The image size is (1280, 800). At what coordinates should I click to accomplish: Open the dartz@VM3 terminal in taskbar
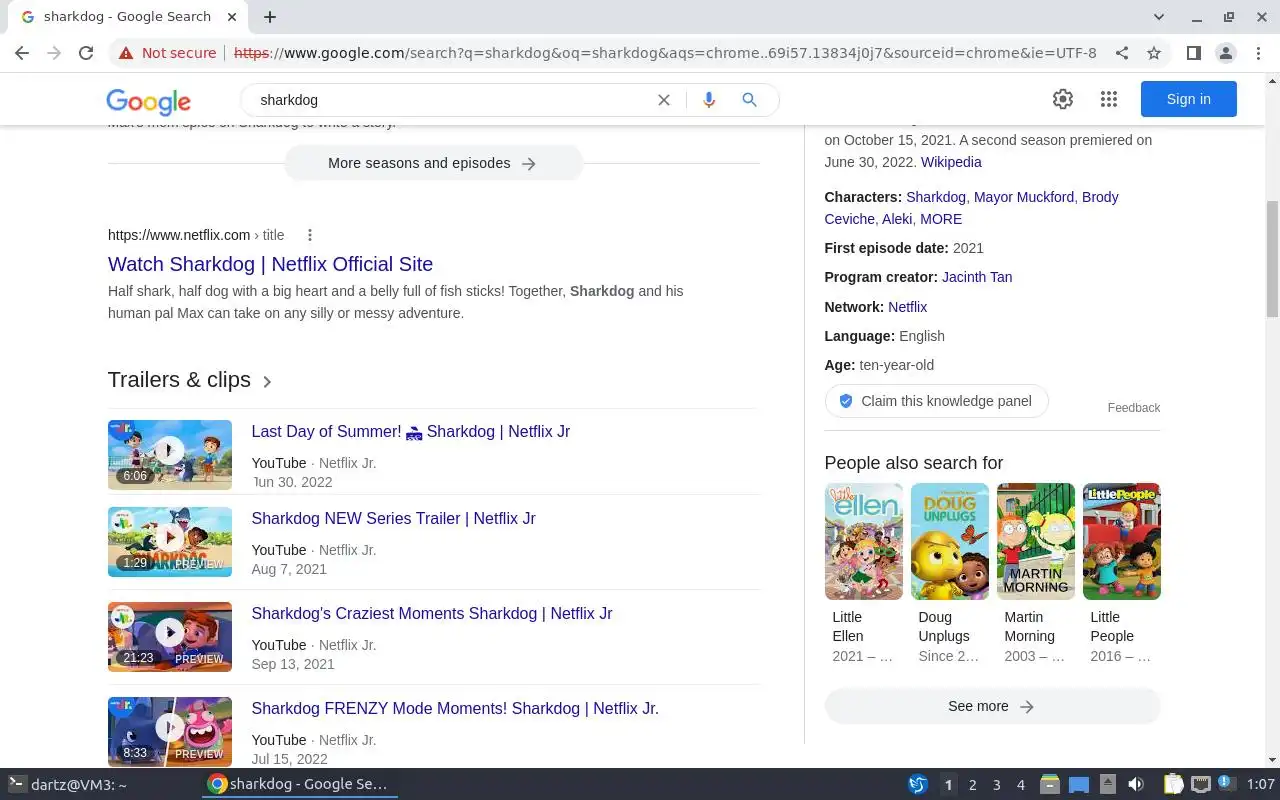tap(70, 785)
